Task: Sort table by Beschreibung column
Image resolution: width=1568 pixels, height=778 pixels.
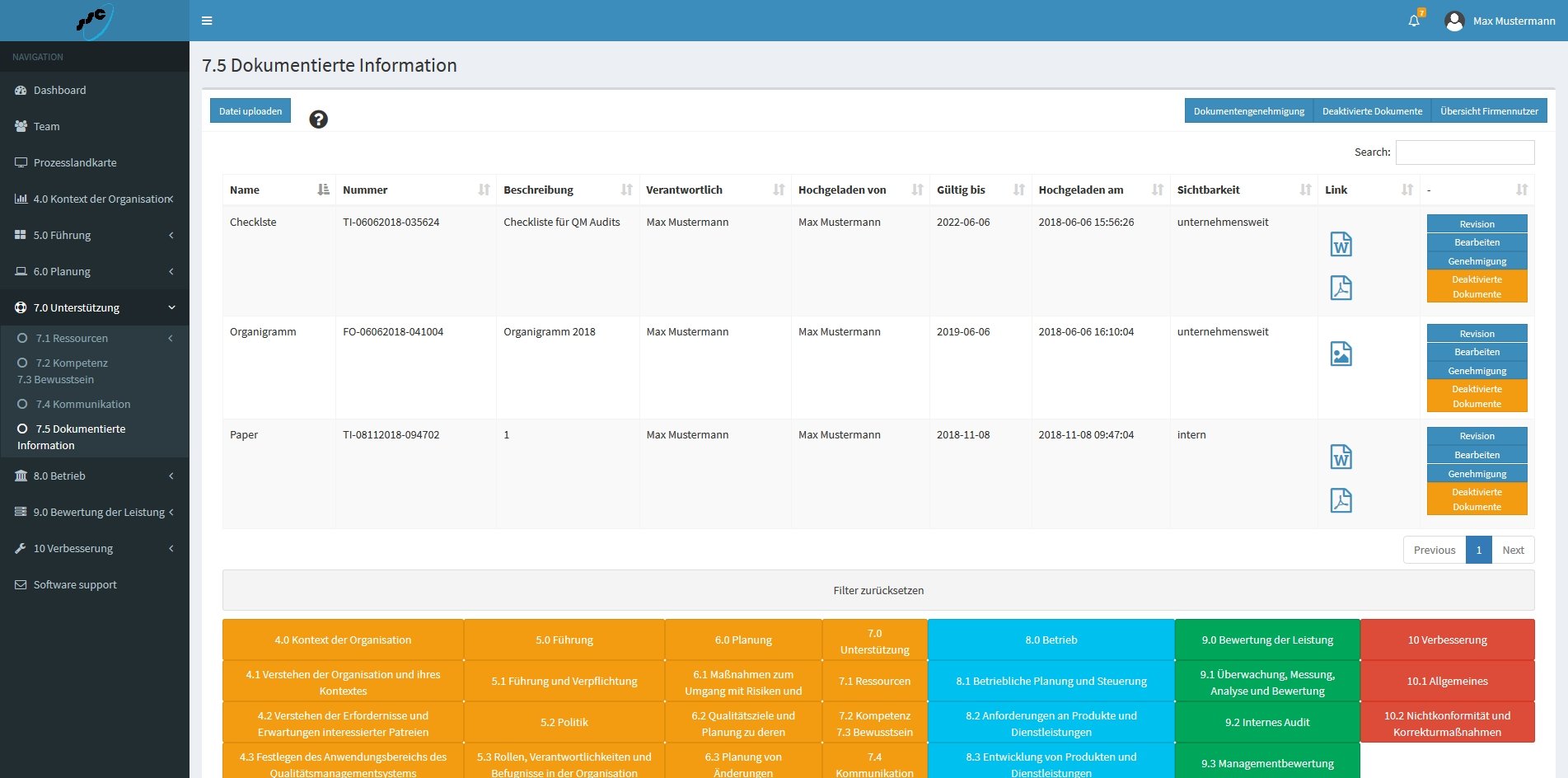Action: [568, 190]
